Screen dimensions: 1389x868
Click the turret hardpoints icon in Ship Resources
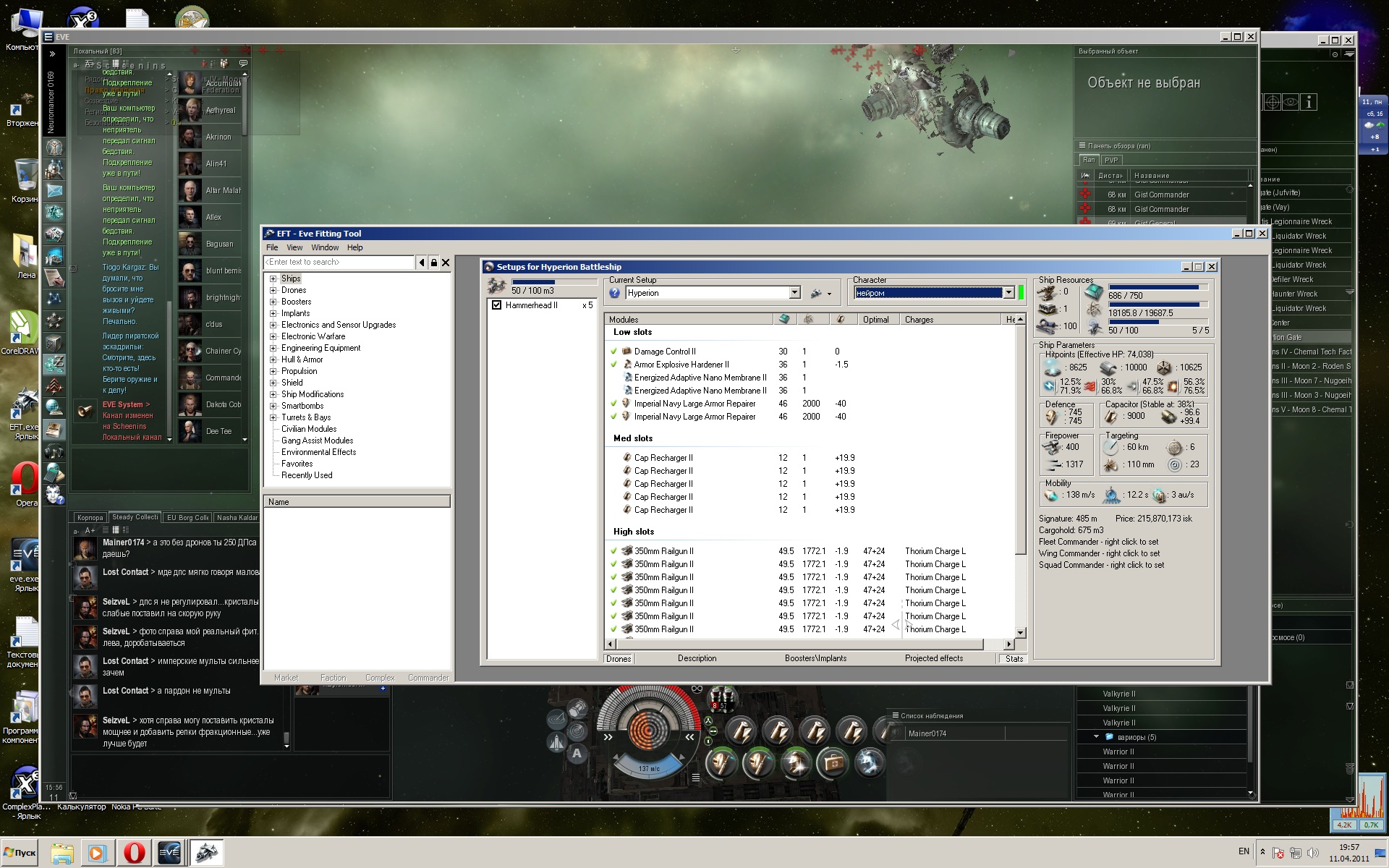[x=1047, y=292]
